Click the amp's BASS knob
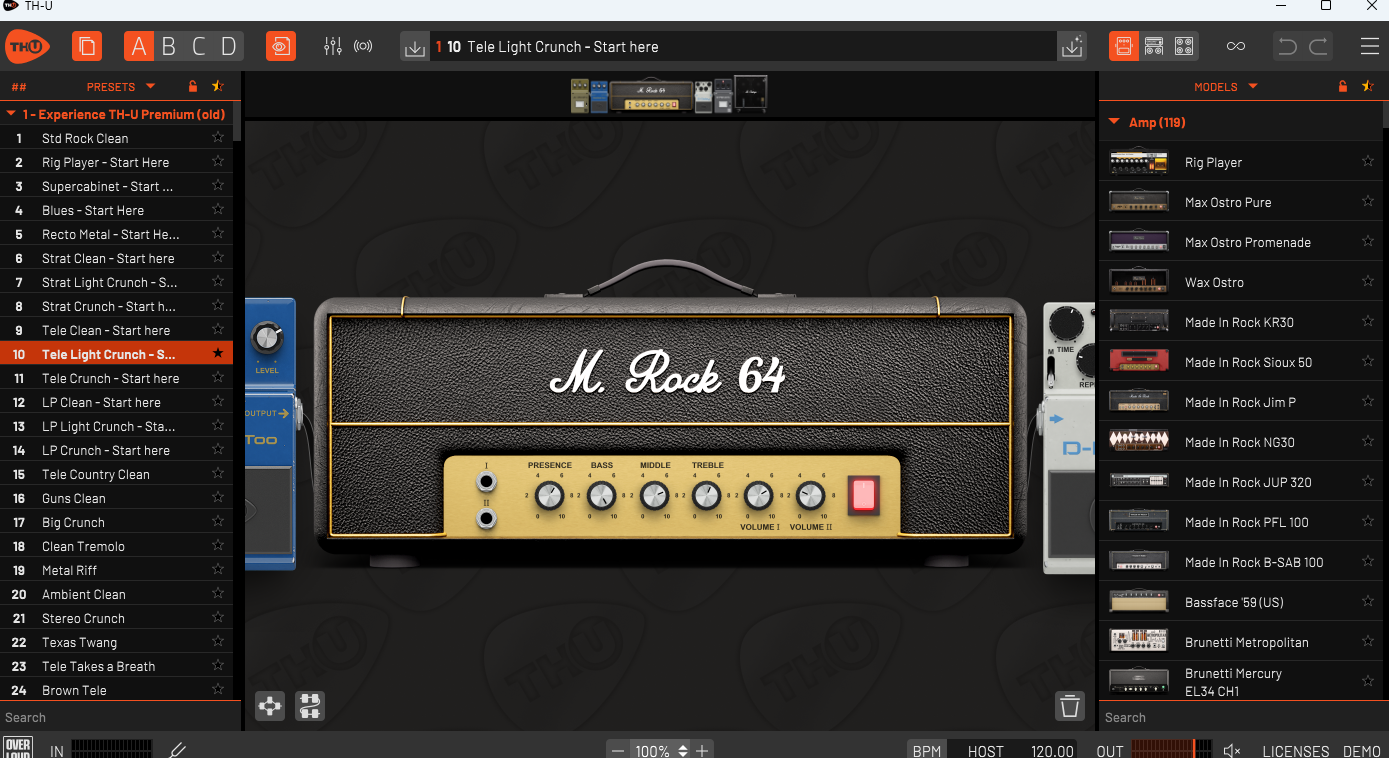The width and height of the screenshot is (1389, 758). [602, 495]
